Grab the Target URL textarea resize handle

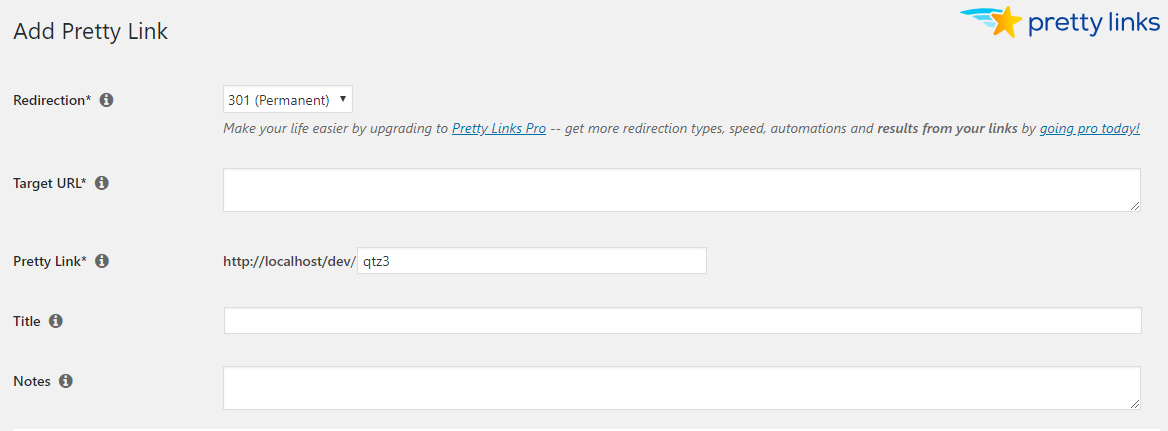(x=1135, y=206)
